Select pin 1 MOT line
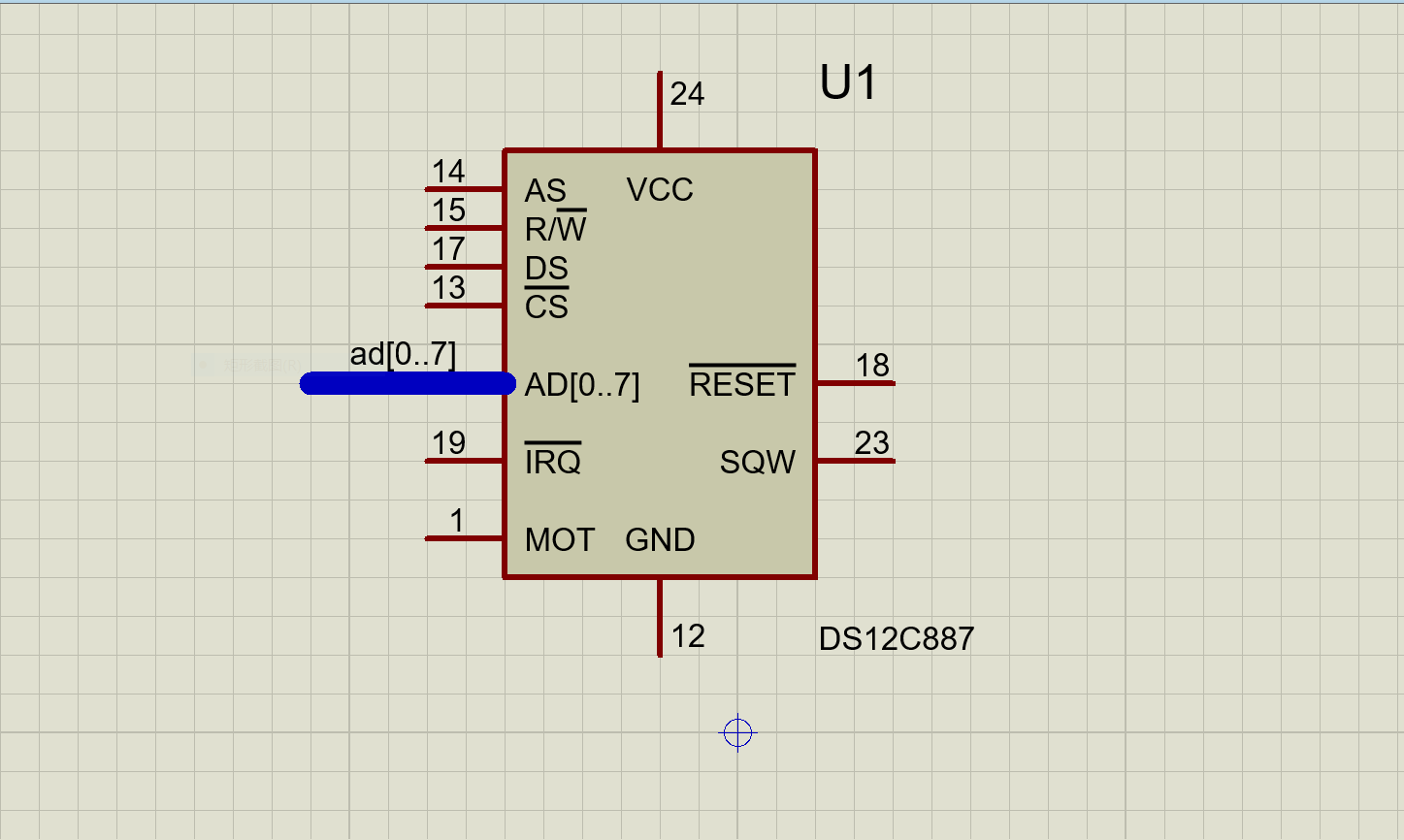Image resolution: width=1404 pixels, height=840 pixels. [x=465, y=538]
